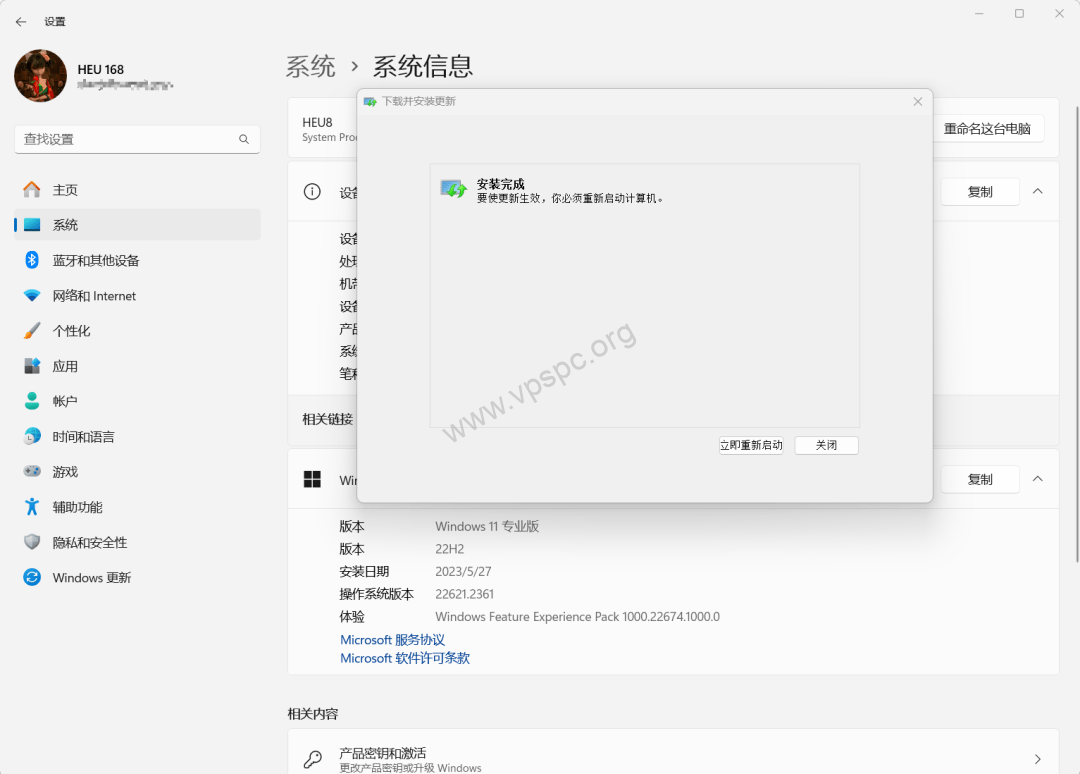Viewport: 1080px width, 774px height.
Task: Collapse the device specifications section chevron
Action: 1037,191
